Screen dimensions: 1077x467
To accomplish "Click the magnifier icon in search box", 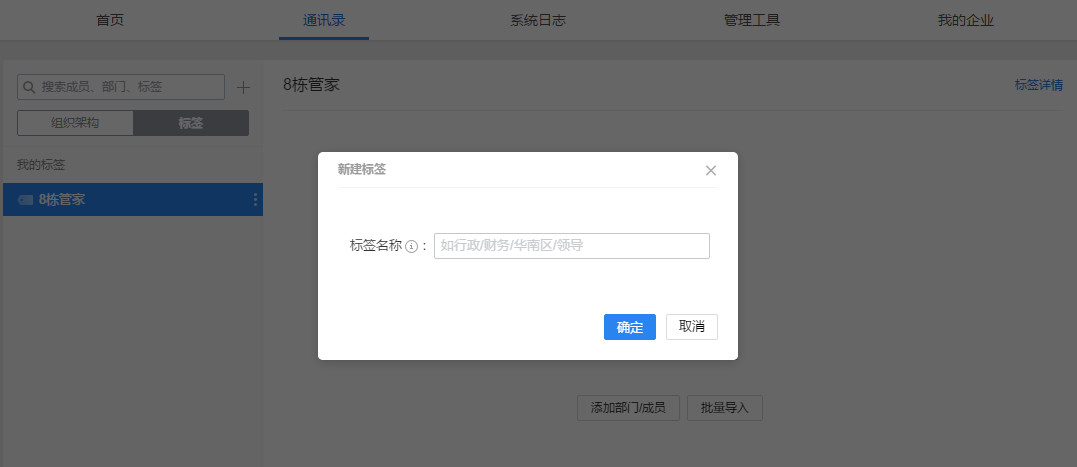I will point(30,88).
